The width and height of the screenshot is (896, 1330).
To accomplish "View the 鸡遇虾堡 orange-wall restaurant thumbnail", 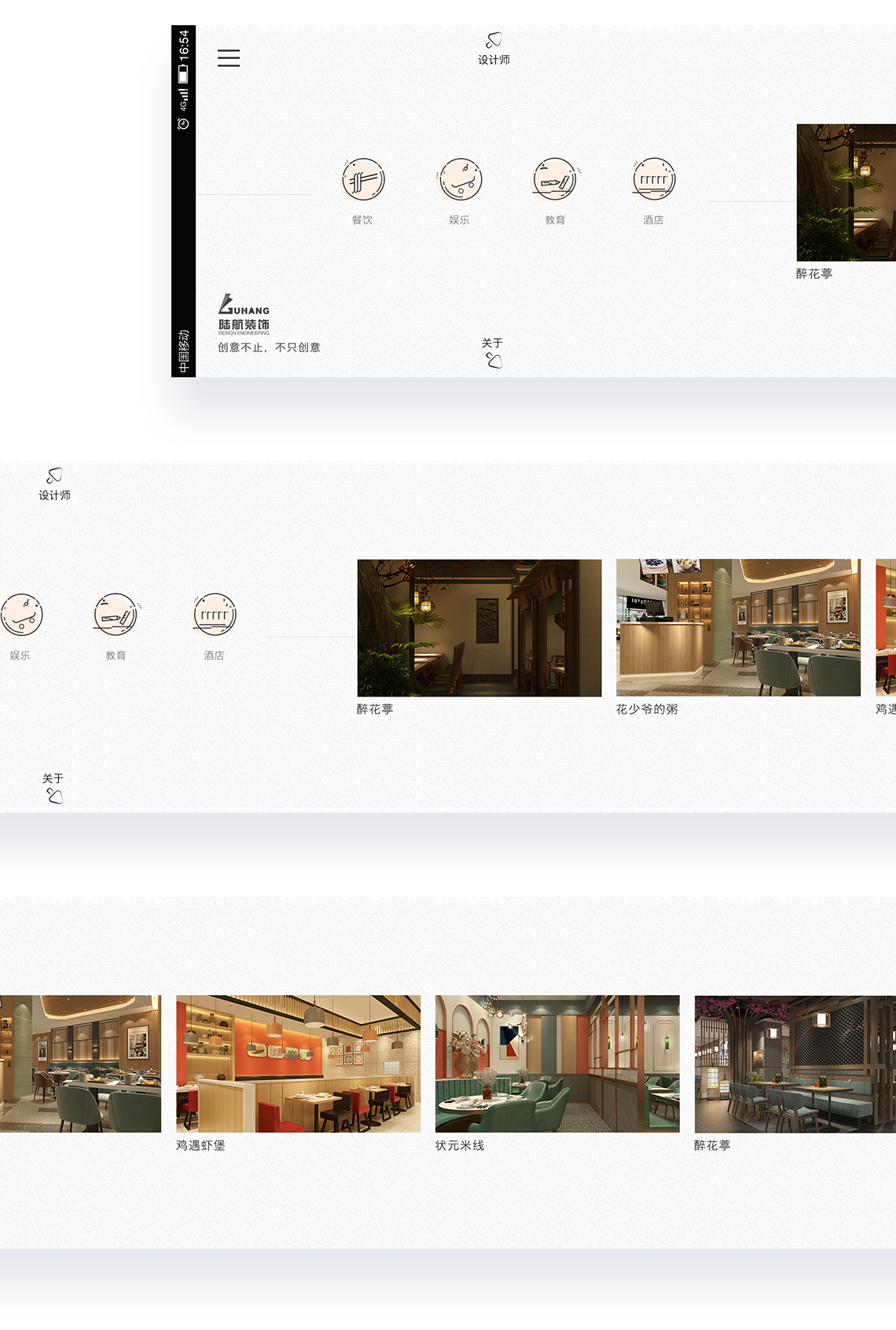I will pyautogui.click(x=298, y=1064).
